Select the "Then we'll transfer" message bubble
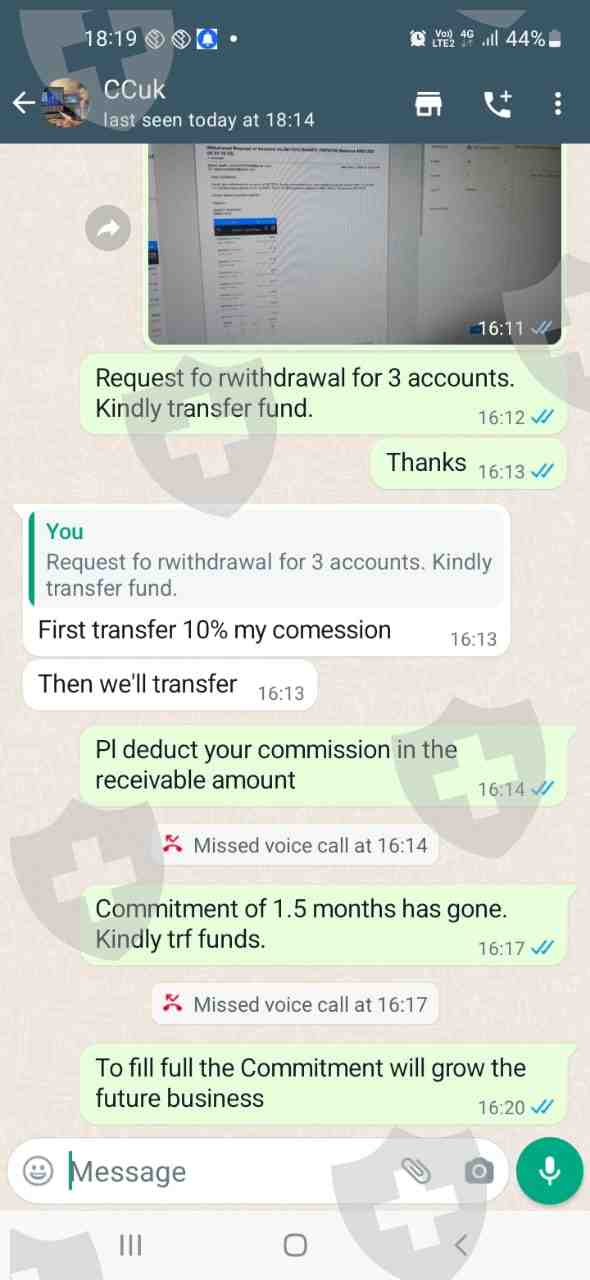The height and width of the screenshot is (1280, 590). 169,686
